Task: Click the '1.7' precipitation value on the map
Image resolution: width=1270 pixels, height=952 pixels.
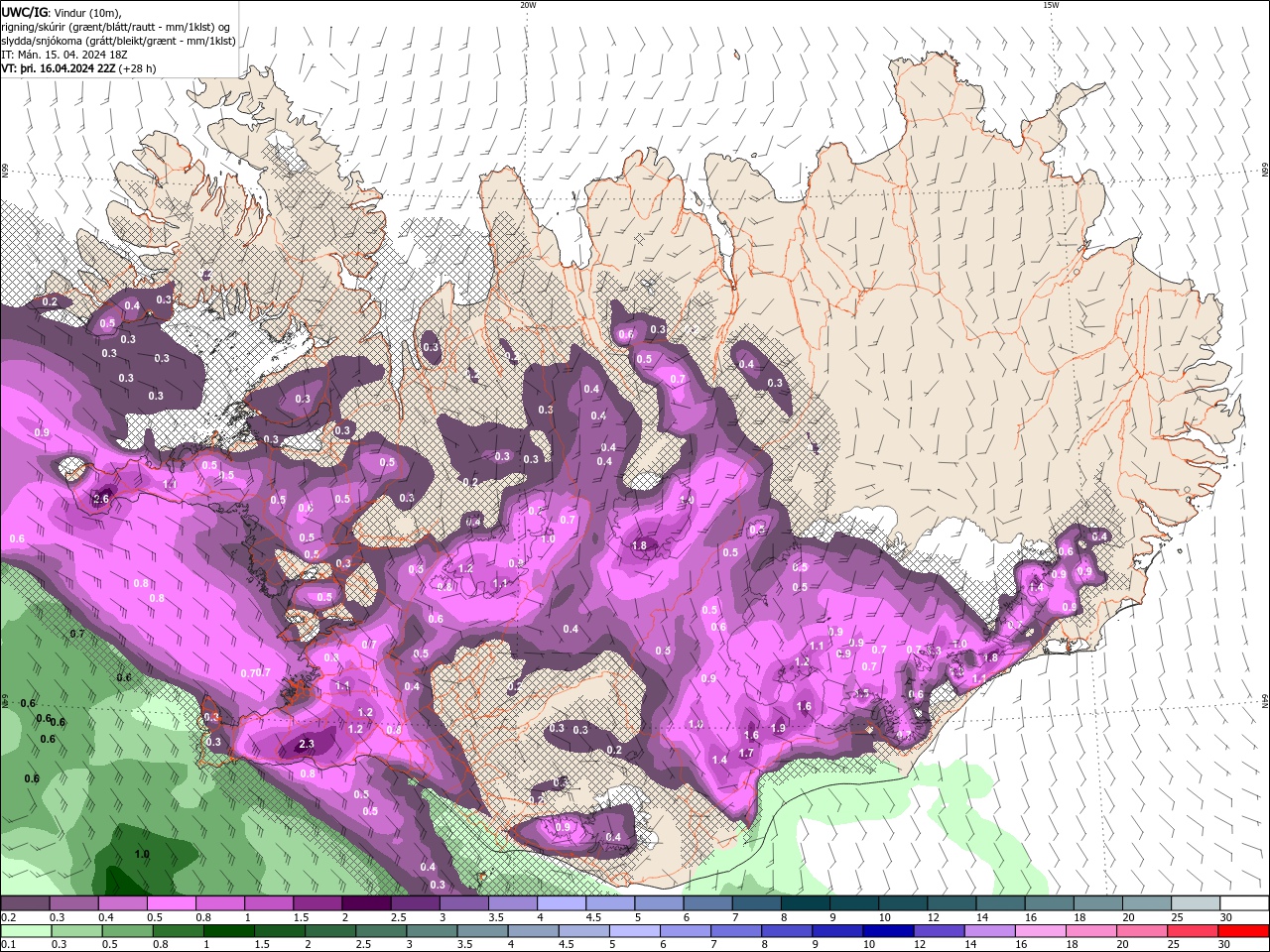Action: click(x=746, y=753)
